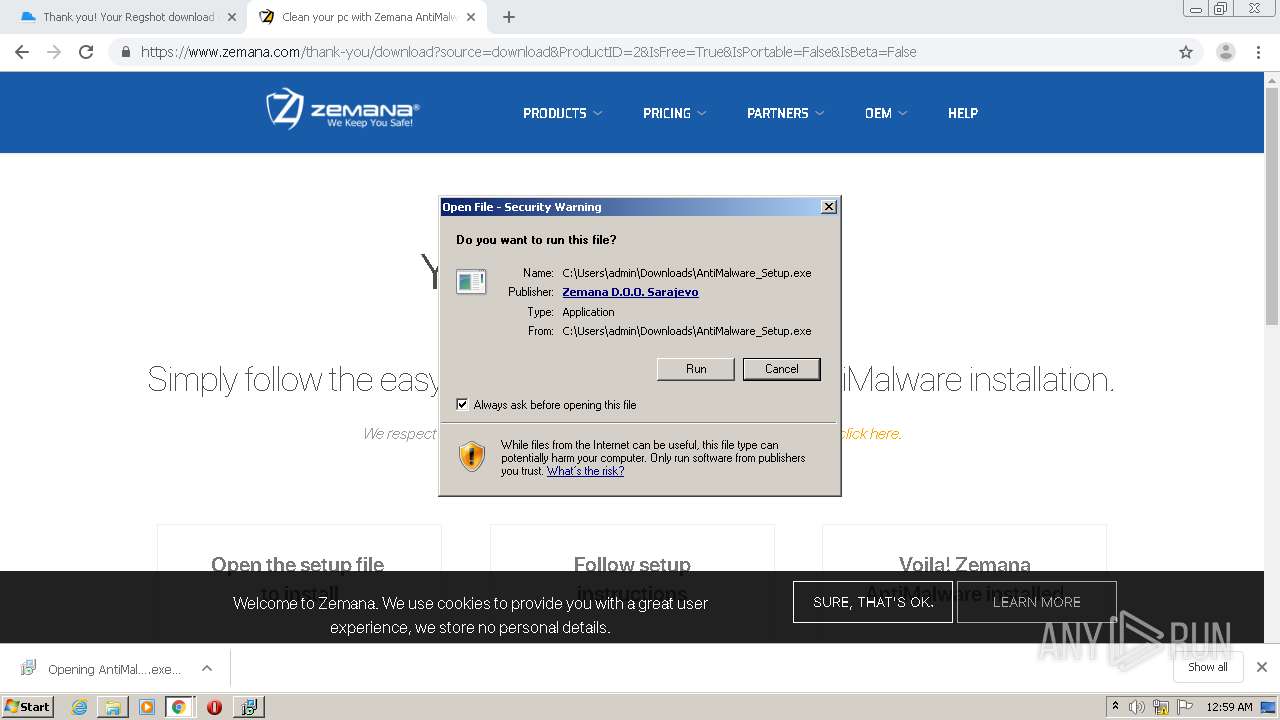Viewport: 1280px width, 720px height.
Task: Expand the PRODUCTS menu
Action: tap(562, 113)
